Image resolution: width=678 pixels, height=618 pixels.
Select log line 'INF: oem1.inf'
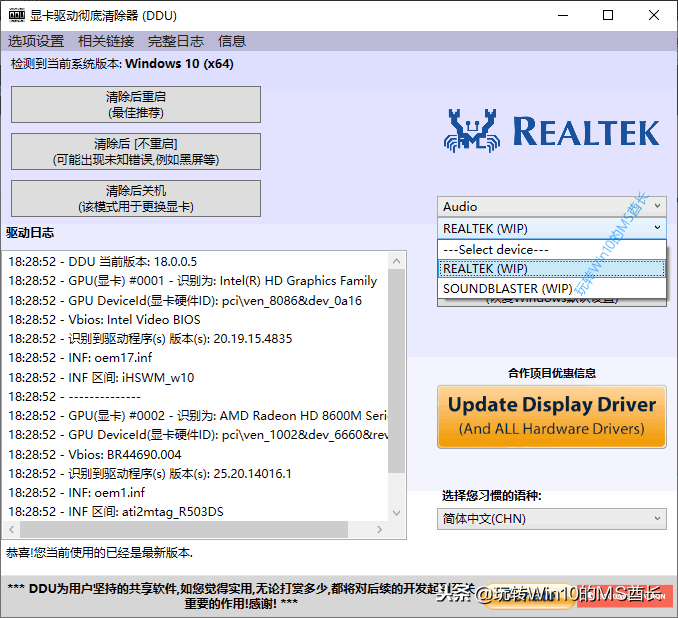(x=77, y=493)
